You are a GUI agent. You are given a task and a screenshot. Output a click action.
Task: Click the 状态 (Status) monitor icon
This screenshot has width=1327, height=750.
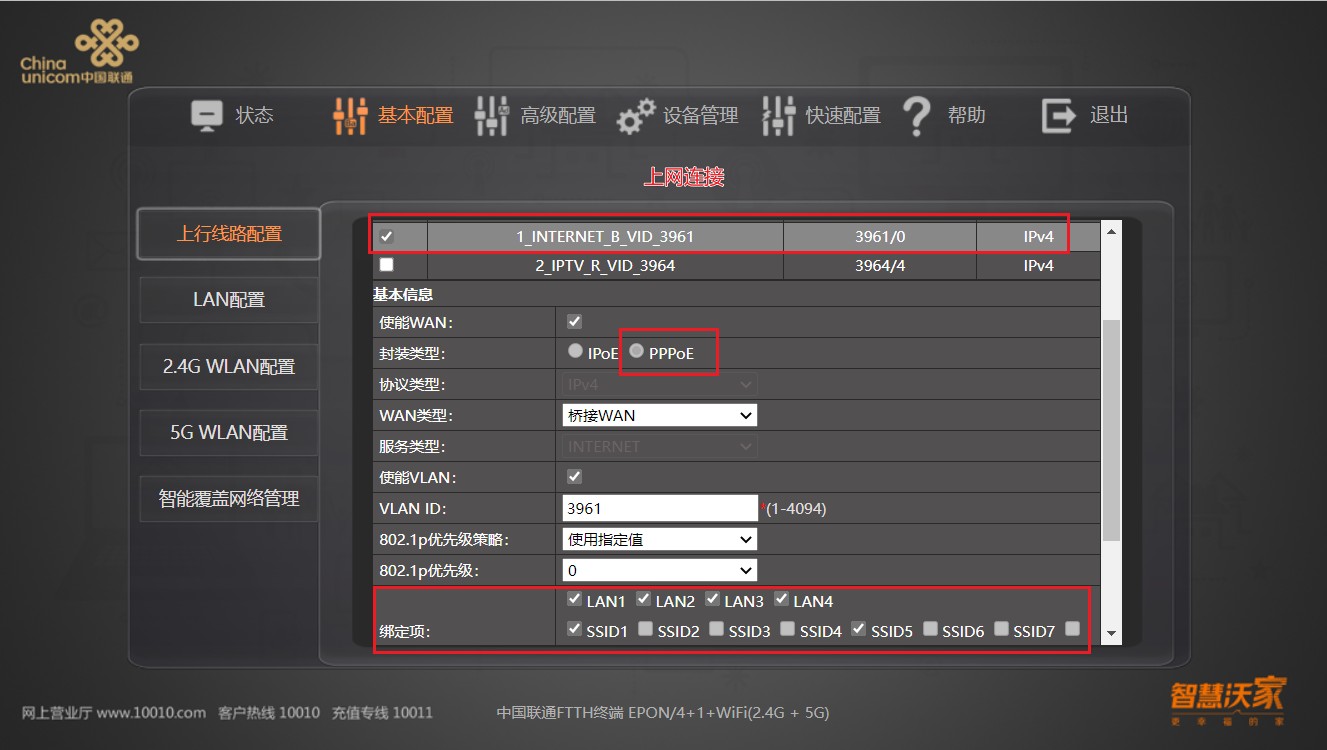click(206, 115)
